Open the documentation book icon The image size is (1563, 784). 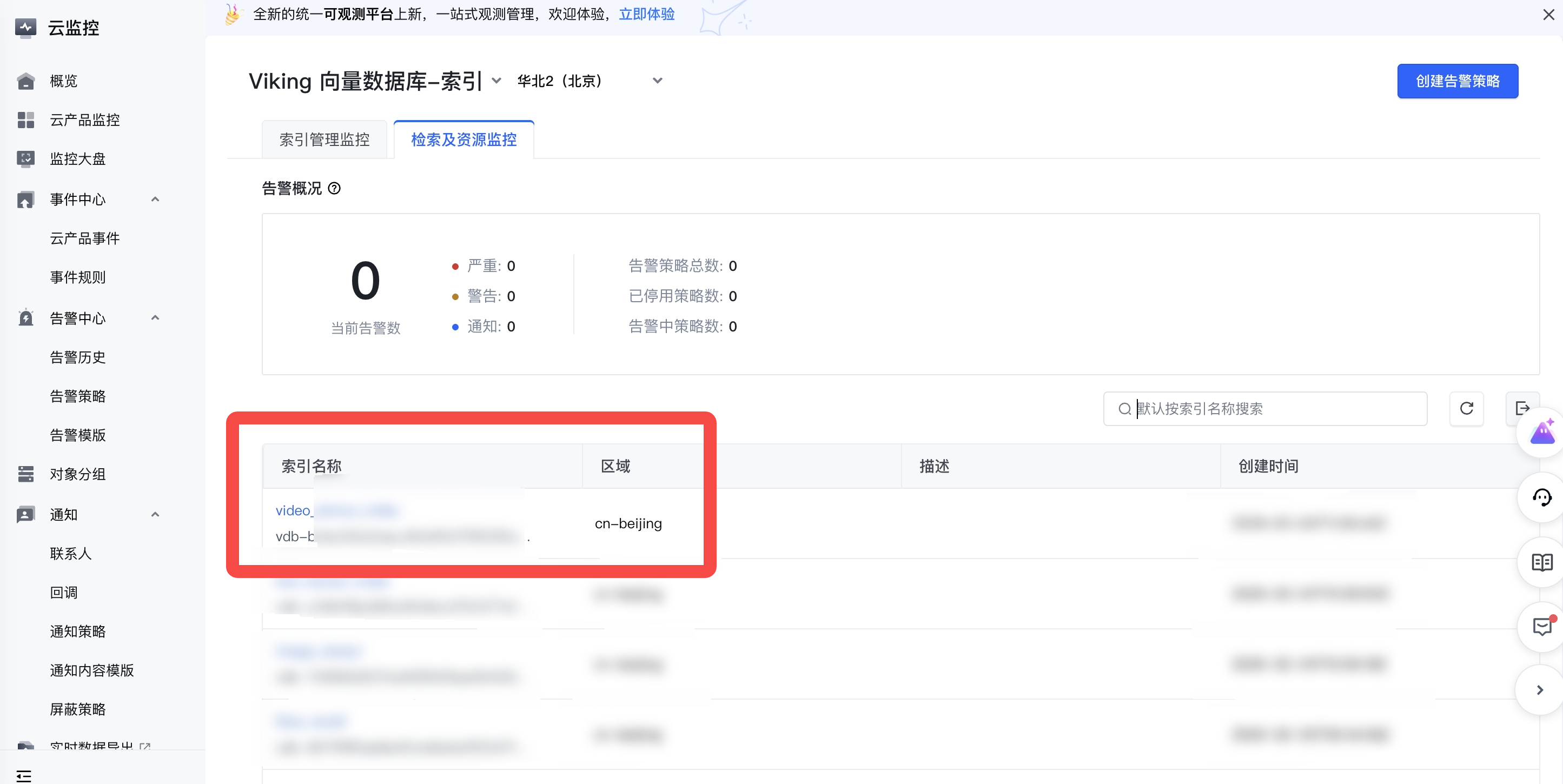(1541, 562)
